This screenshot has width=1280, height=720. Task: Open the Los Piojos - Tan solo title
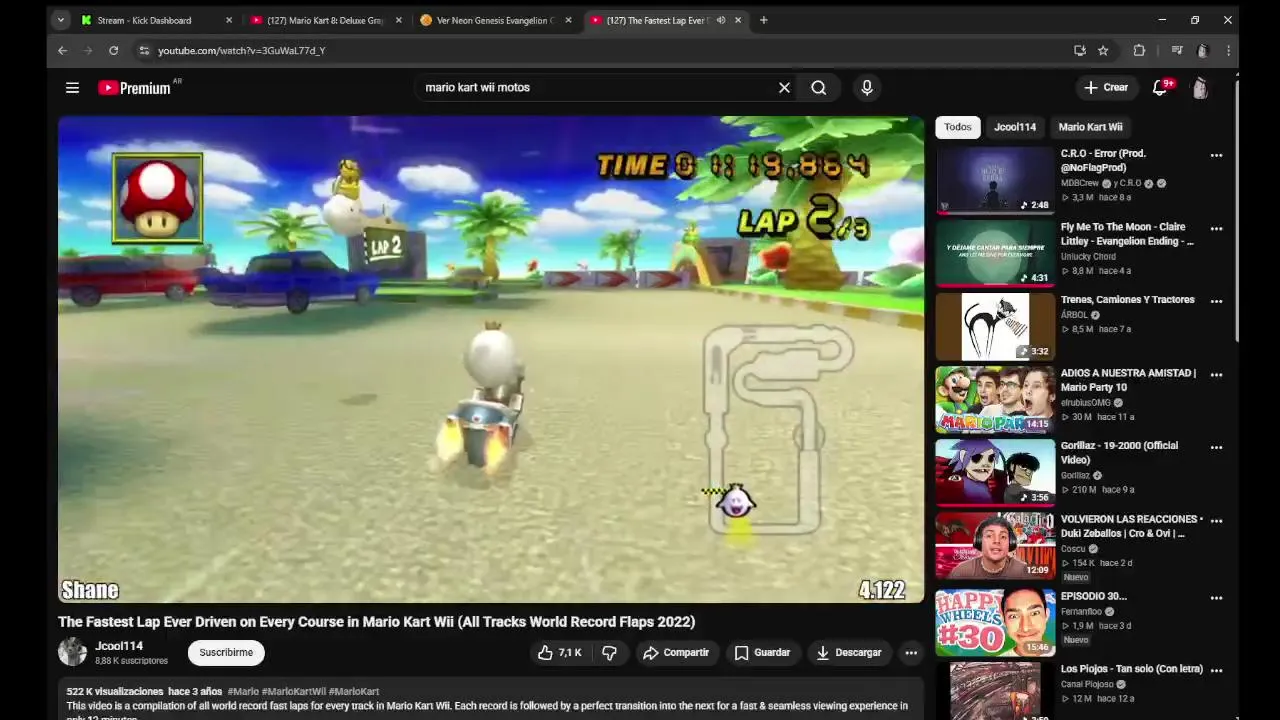(1131, 669)
